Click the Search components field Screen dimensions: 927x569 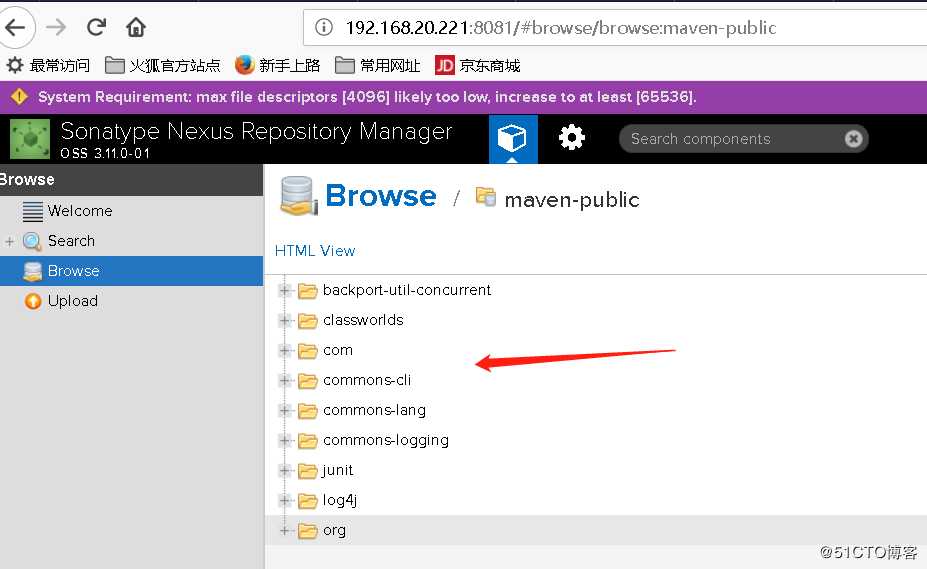point(744,139)
